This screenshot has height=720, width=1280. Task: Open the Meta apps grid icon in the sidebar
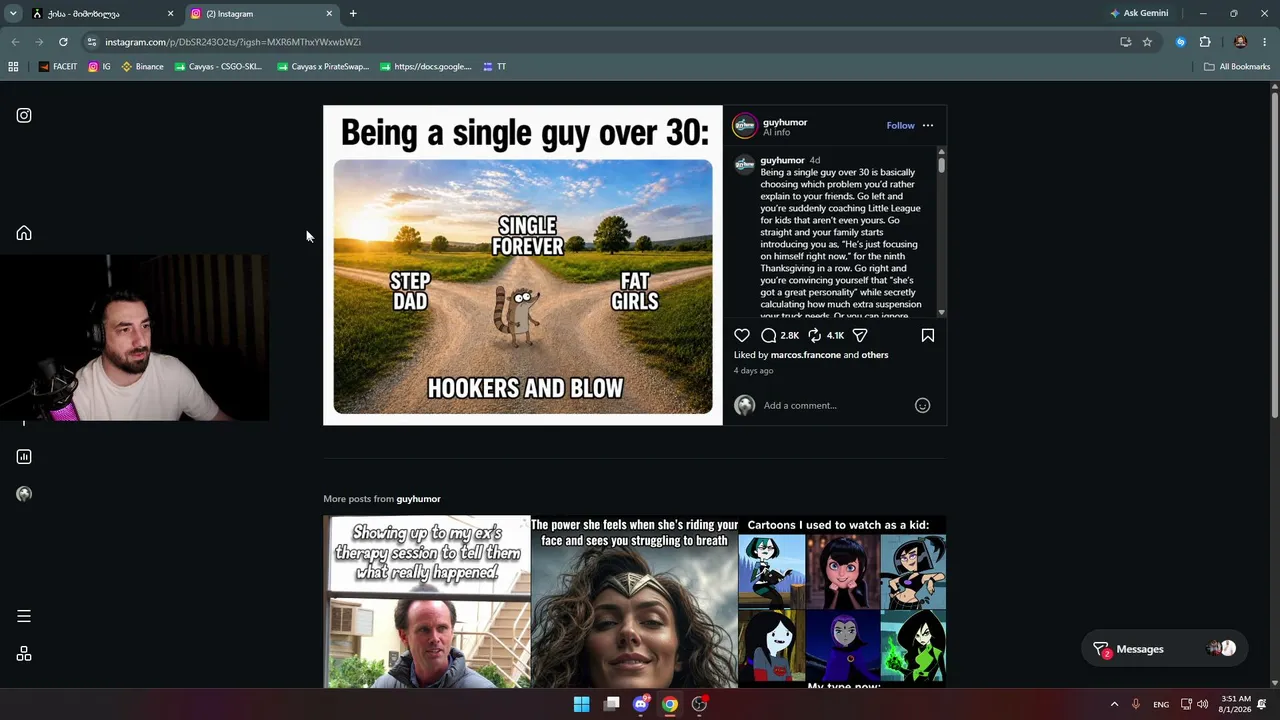pyautogui.click(x=24, y=654)
